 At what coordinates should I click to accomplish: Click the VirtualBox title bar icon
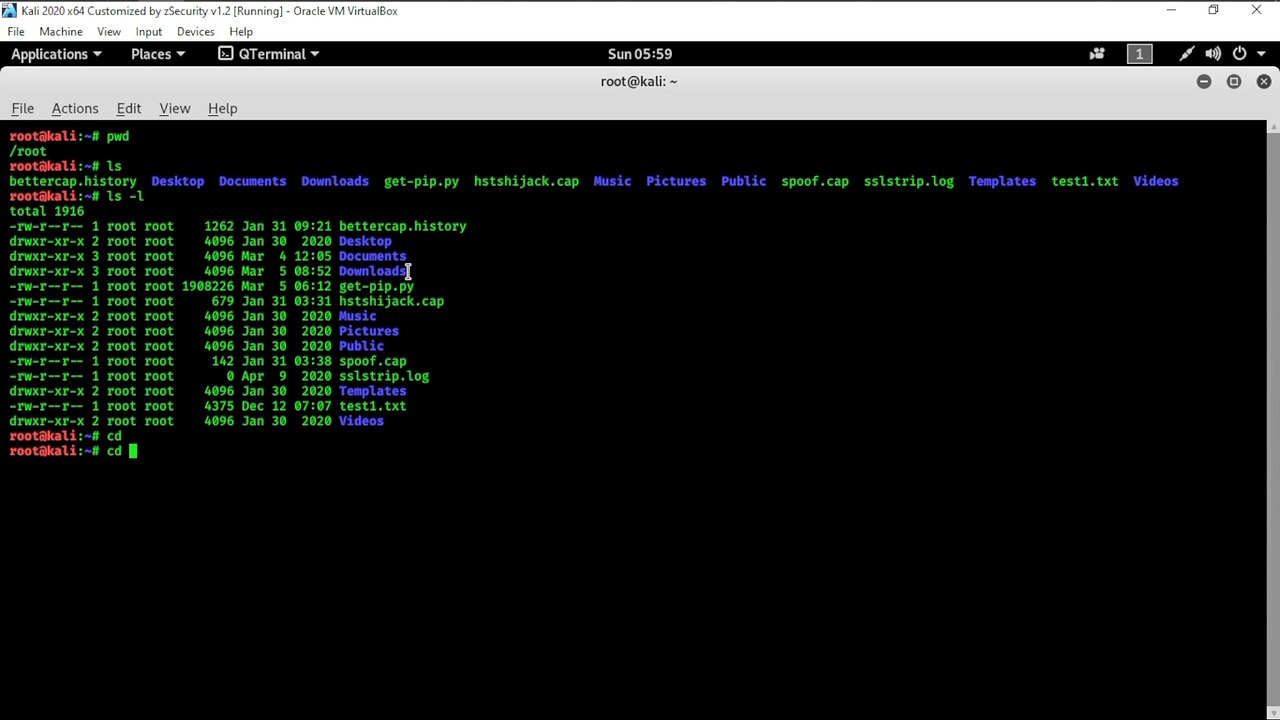click(x=9, y=10)
